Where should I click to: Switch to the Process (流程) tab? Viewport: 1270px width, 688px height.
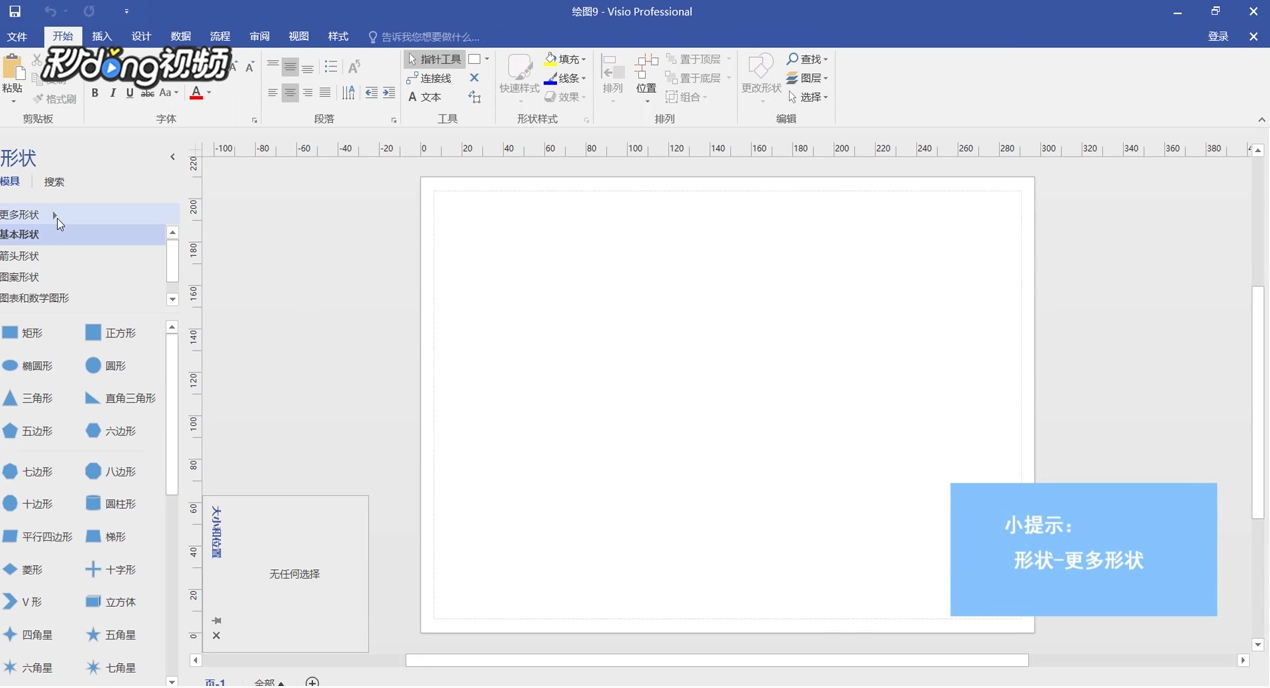click(x=220, y=36)
